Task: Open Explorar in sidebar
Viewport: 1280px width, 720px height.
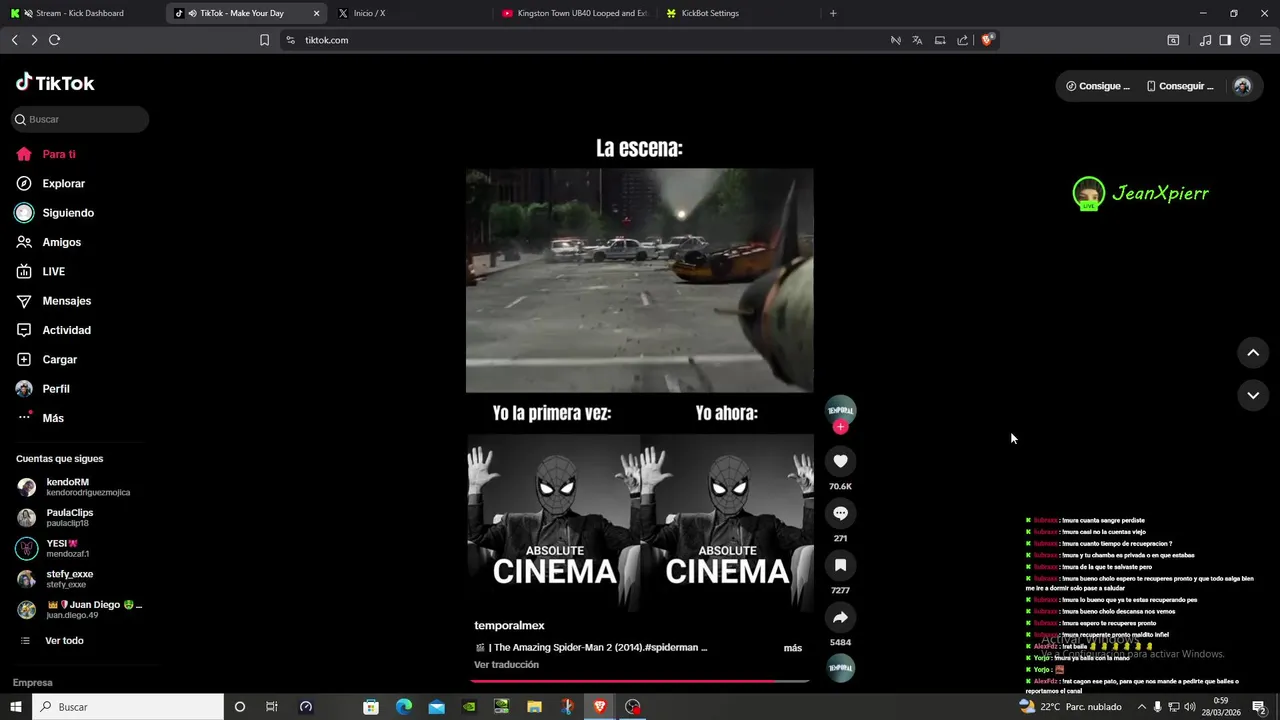Action: coord(51,183)
